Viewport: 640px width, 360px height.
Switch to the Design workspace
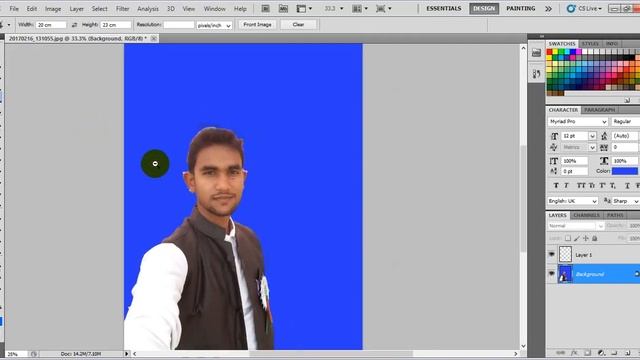tap(484, 9)
